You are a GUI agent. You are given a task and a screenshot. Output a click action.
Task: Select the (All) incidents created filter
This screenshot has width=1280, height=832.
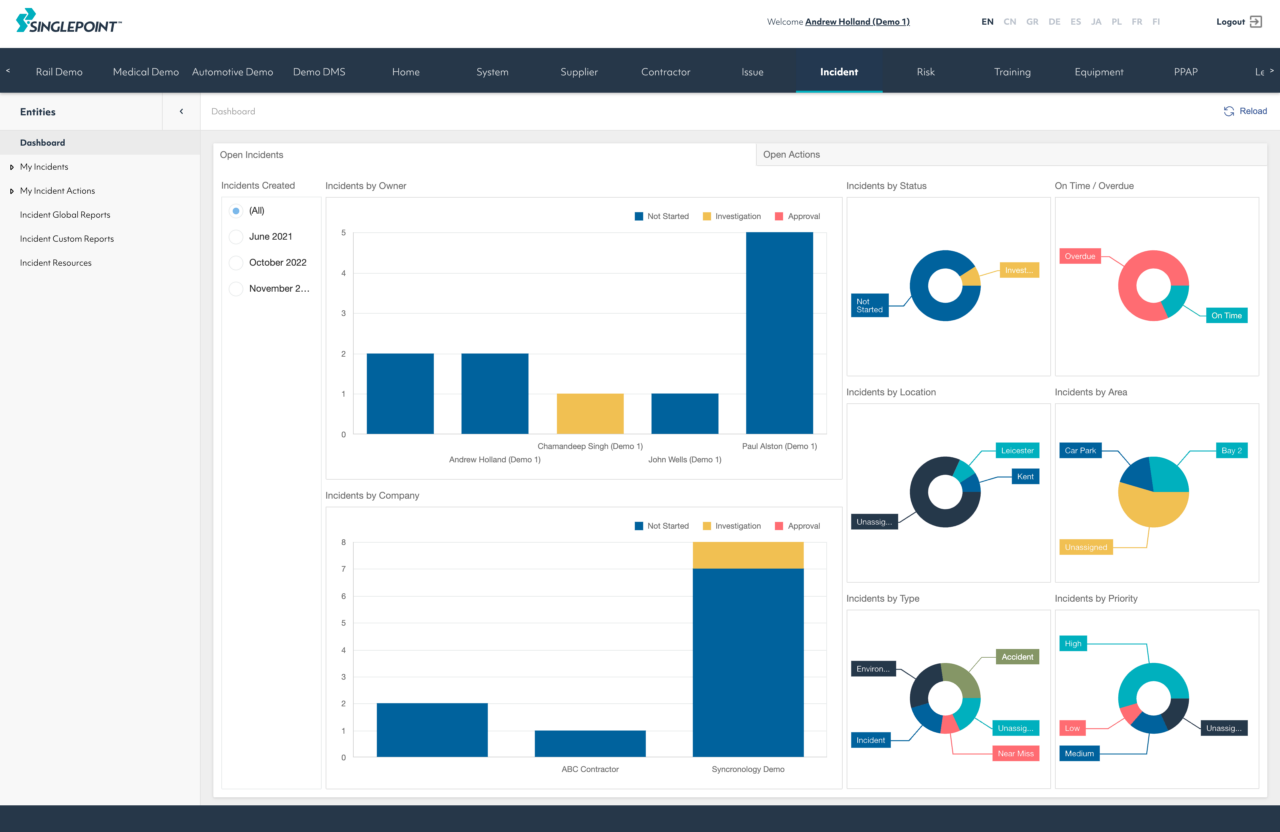[236, 211]
